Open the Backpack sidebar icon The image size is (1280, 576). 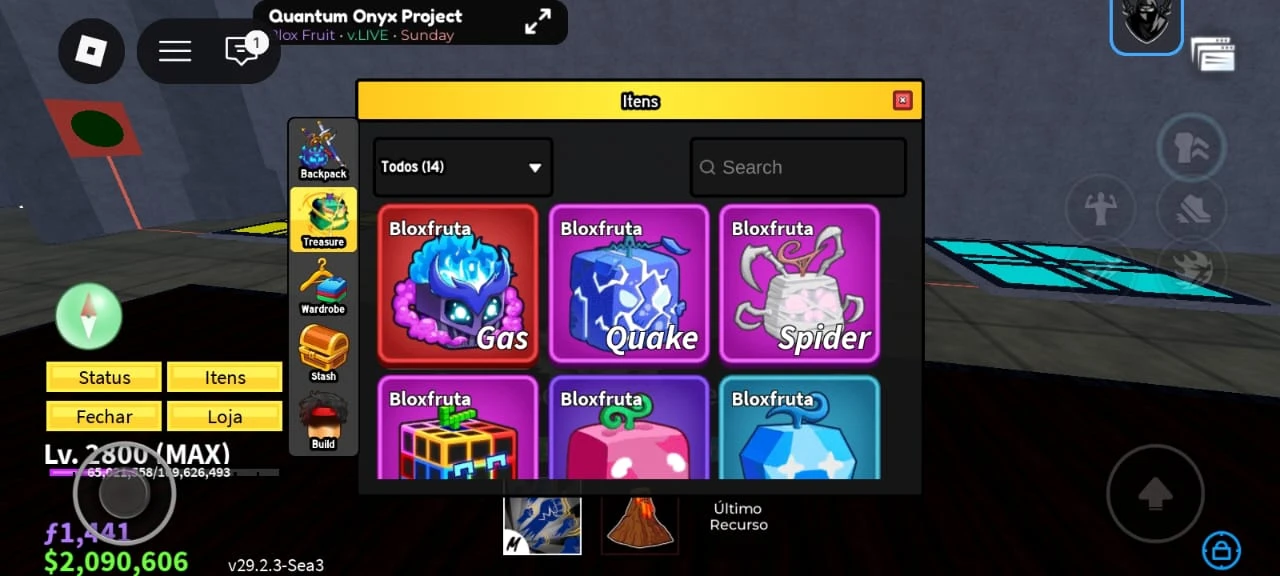[x=323, y=152]
